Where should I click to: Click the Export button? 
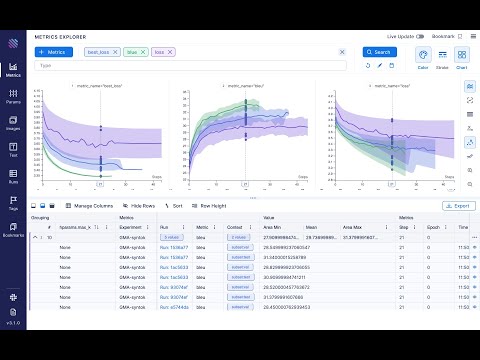pos(459,206)
